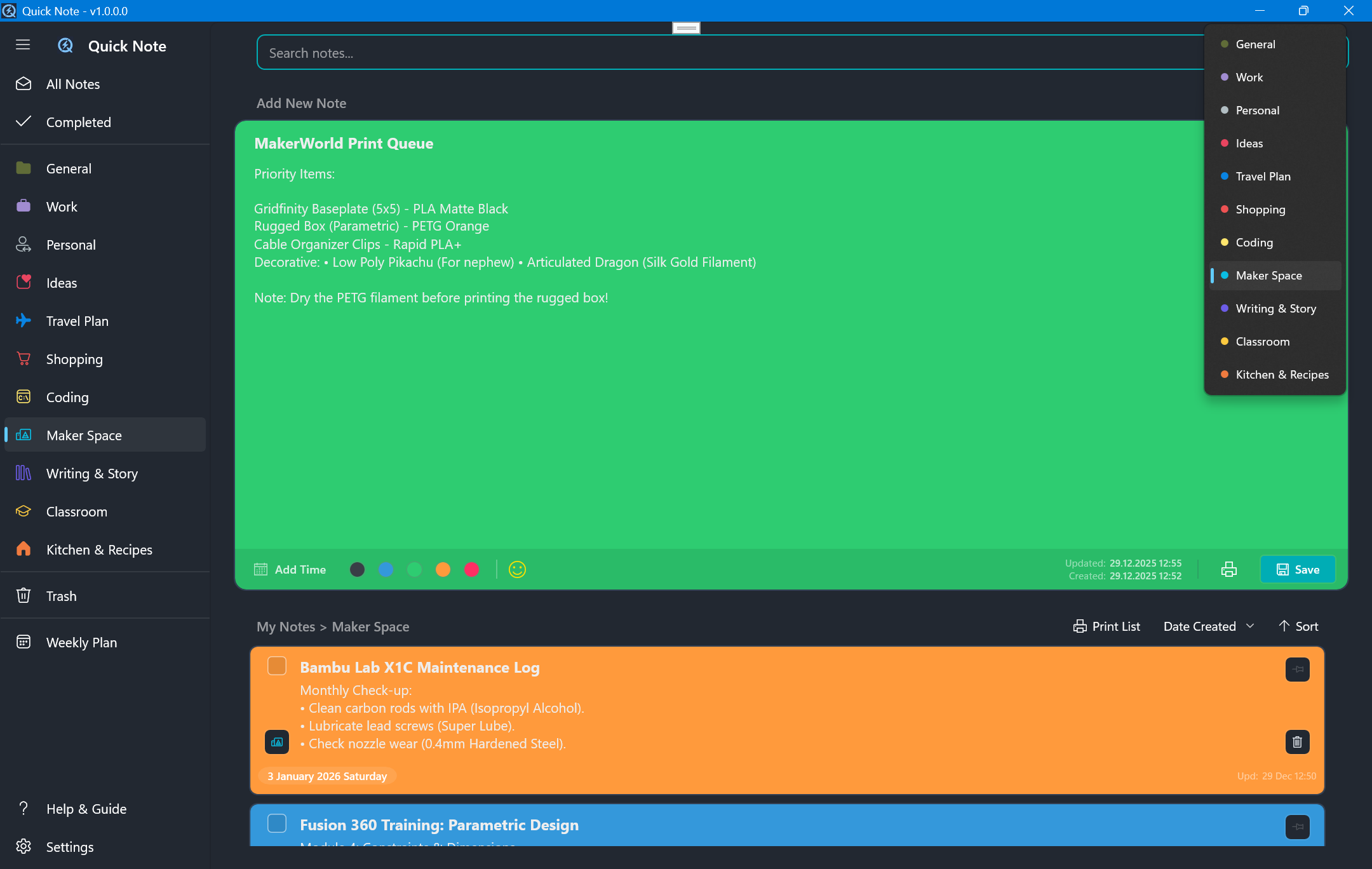Pick the orange note color swatch

coord(443,570)
